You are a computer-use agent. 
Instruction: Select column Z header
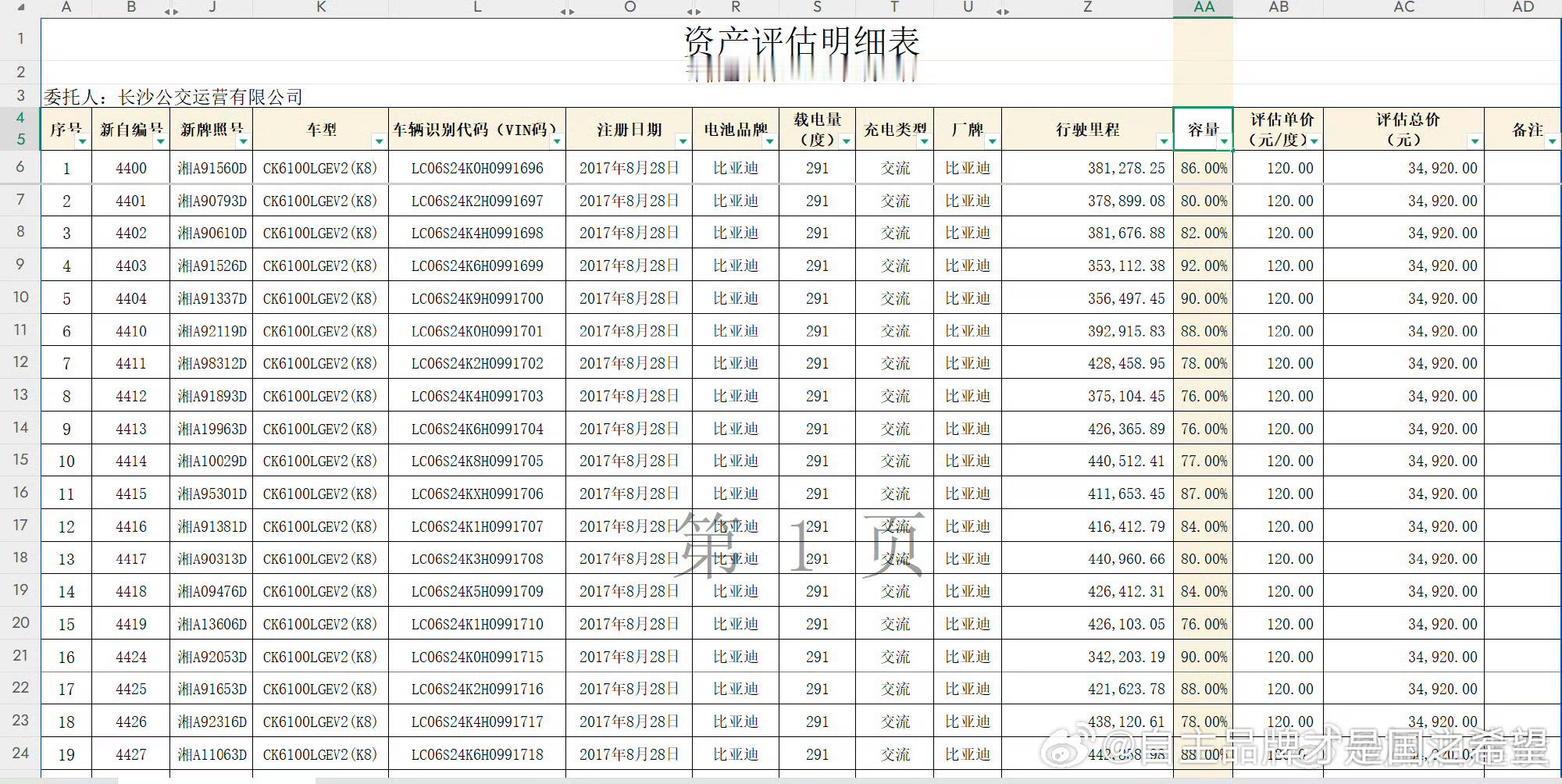pyautogui.click(x=1087, y=8)
